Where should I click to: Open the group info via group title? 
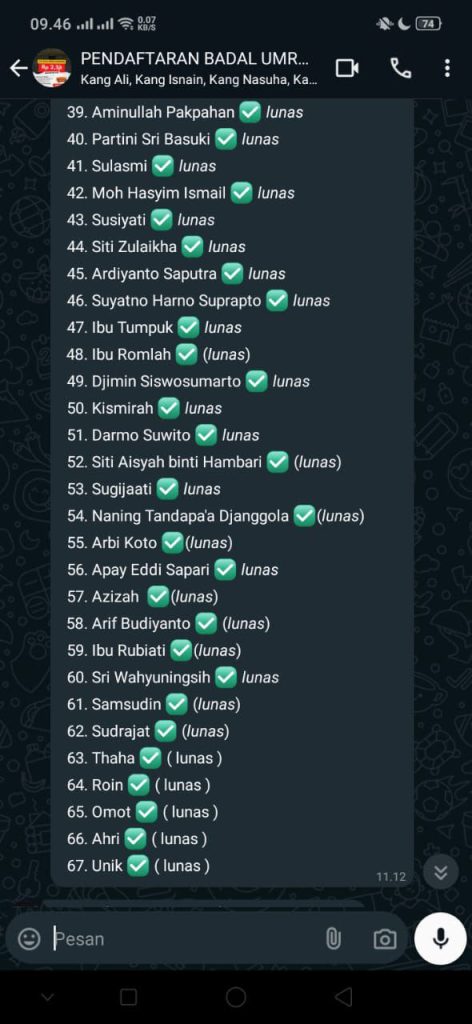[194, 58]
